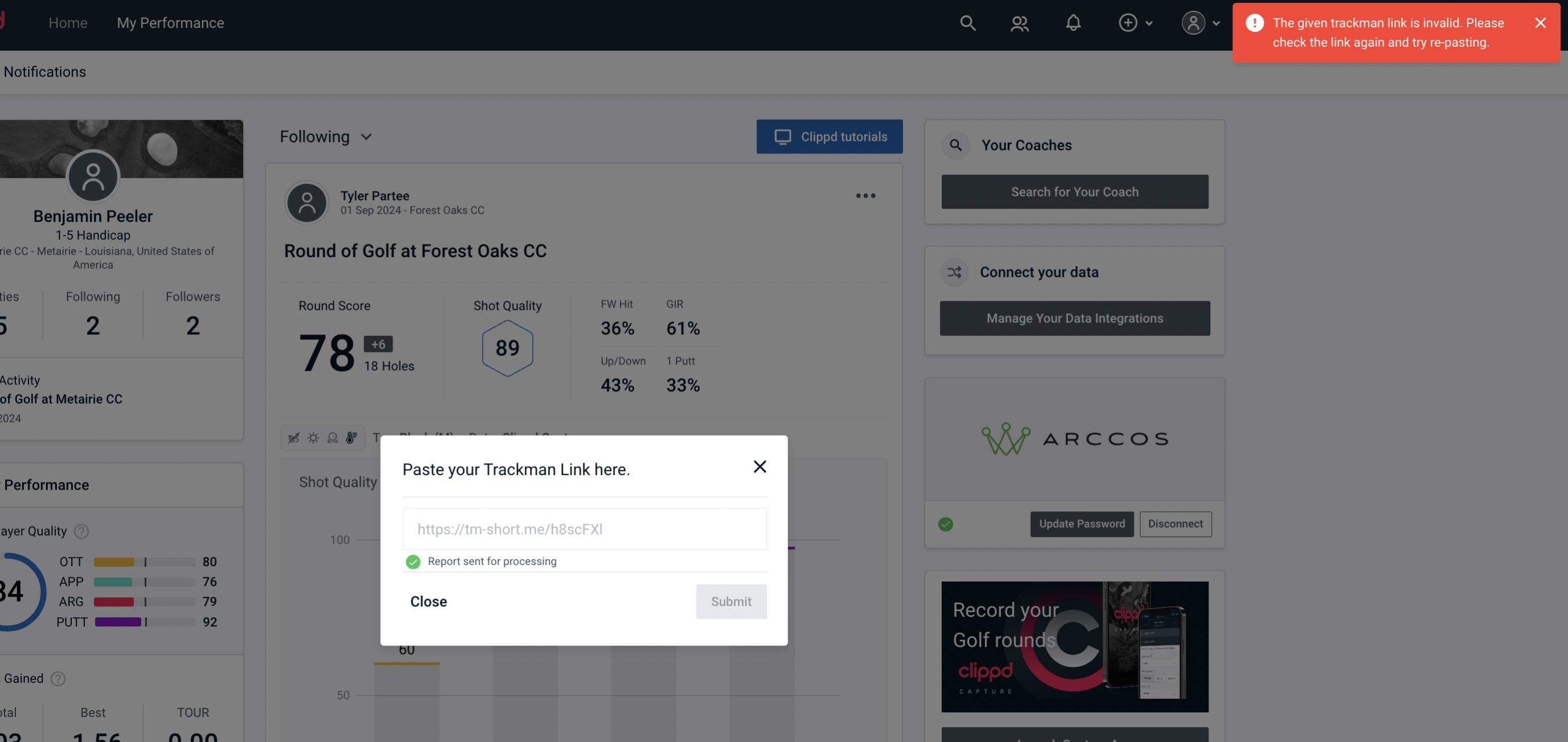Expand the add content plus dropdown menu
1568x742 pixels.
[x=1134, y=22]
